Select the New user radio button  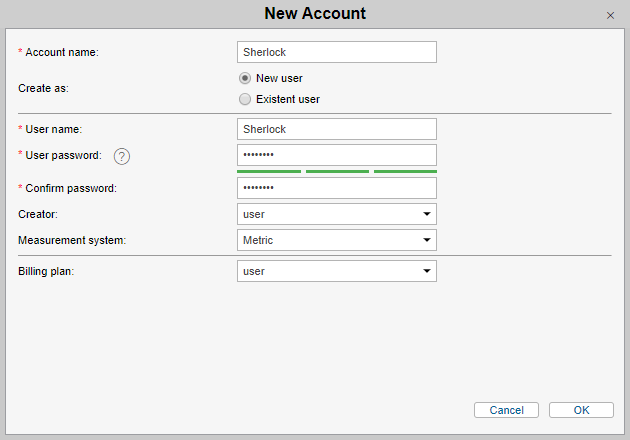245,78
